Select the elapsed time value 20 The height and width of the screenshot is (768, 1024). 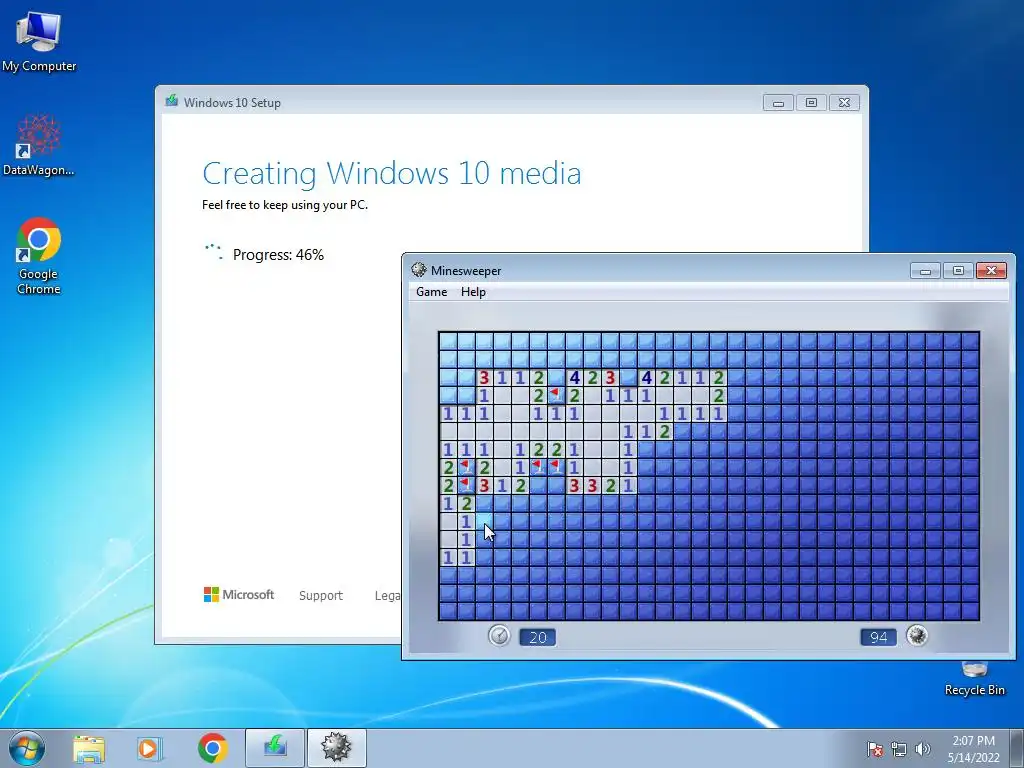point(537,637)
